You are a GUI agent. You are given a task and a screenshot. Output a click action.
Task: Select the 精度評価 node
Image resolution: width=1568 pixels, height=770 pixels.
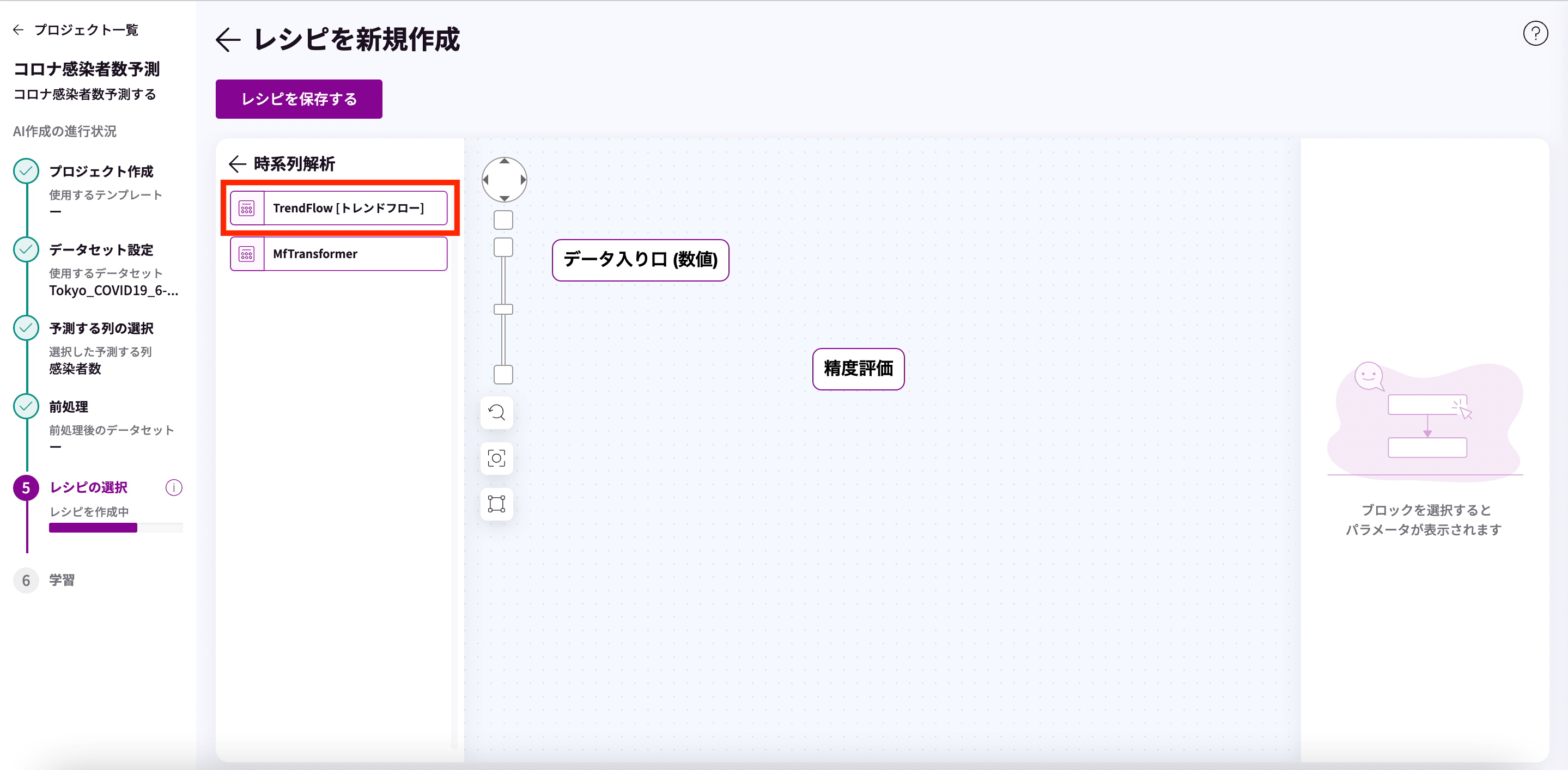click(858, 369)
